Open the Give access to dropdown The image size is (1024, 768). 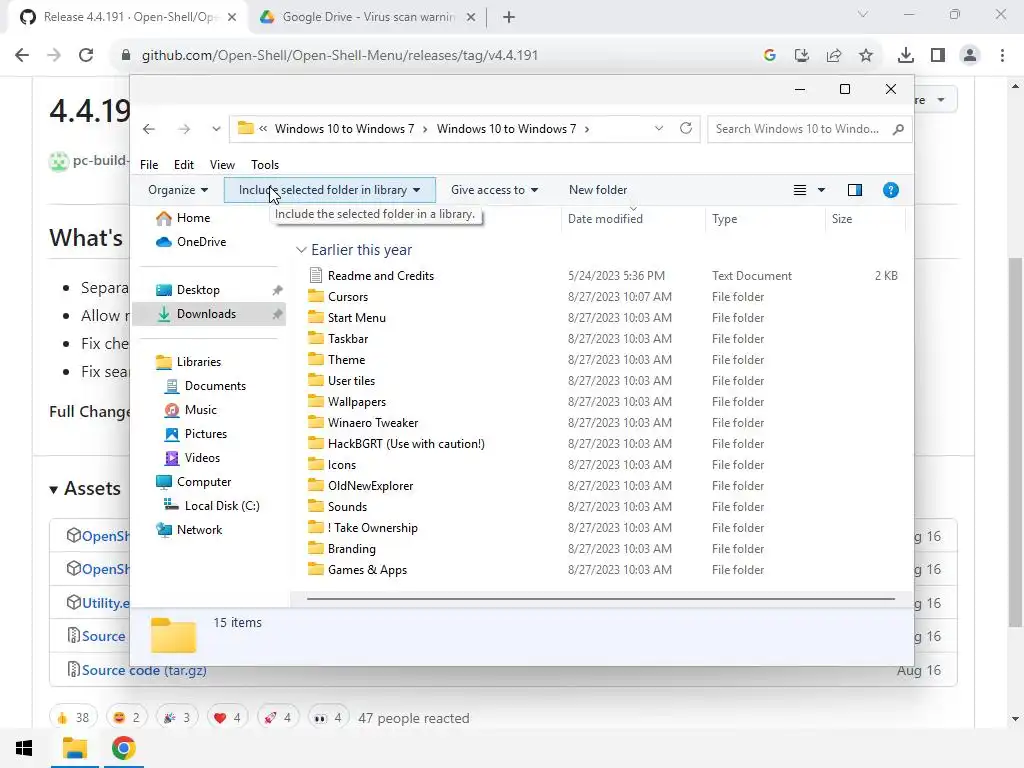494,190
